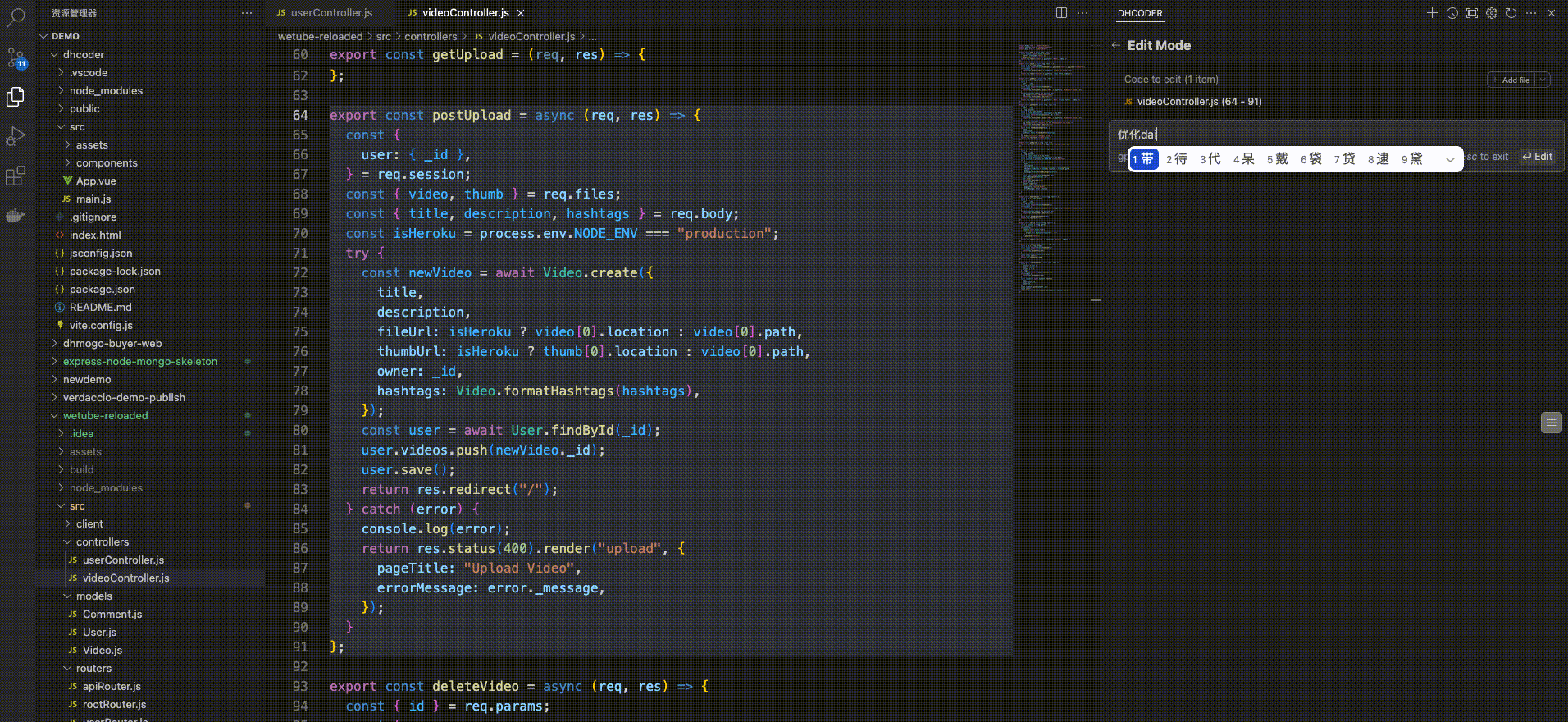Expand more IME candidates with chevron
The width and height of the screenshot is (1568, 722).
1449,159
